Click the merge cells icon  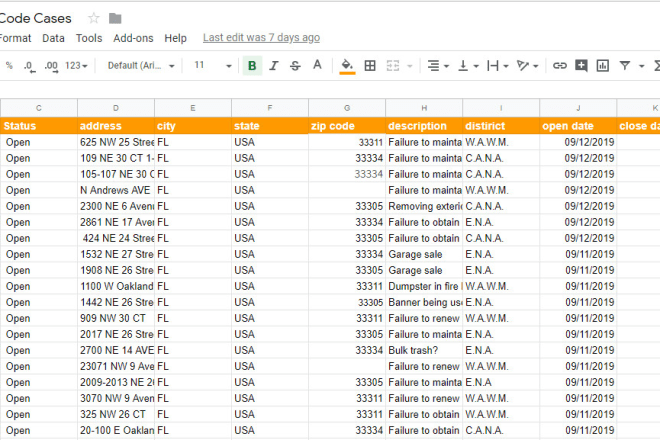tap(393, 66)
